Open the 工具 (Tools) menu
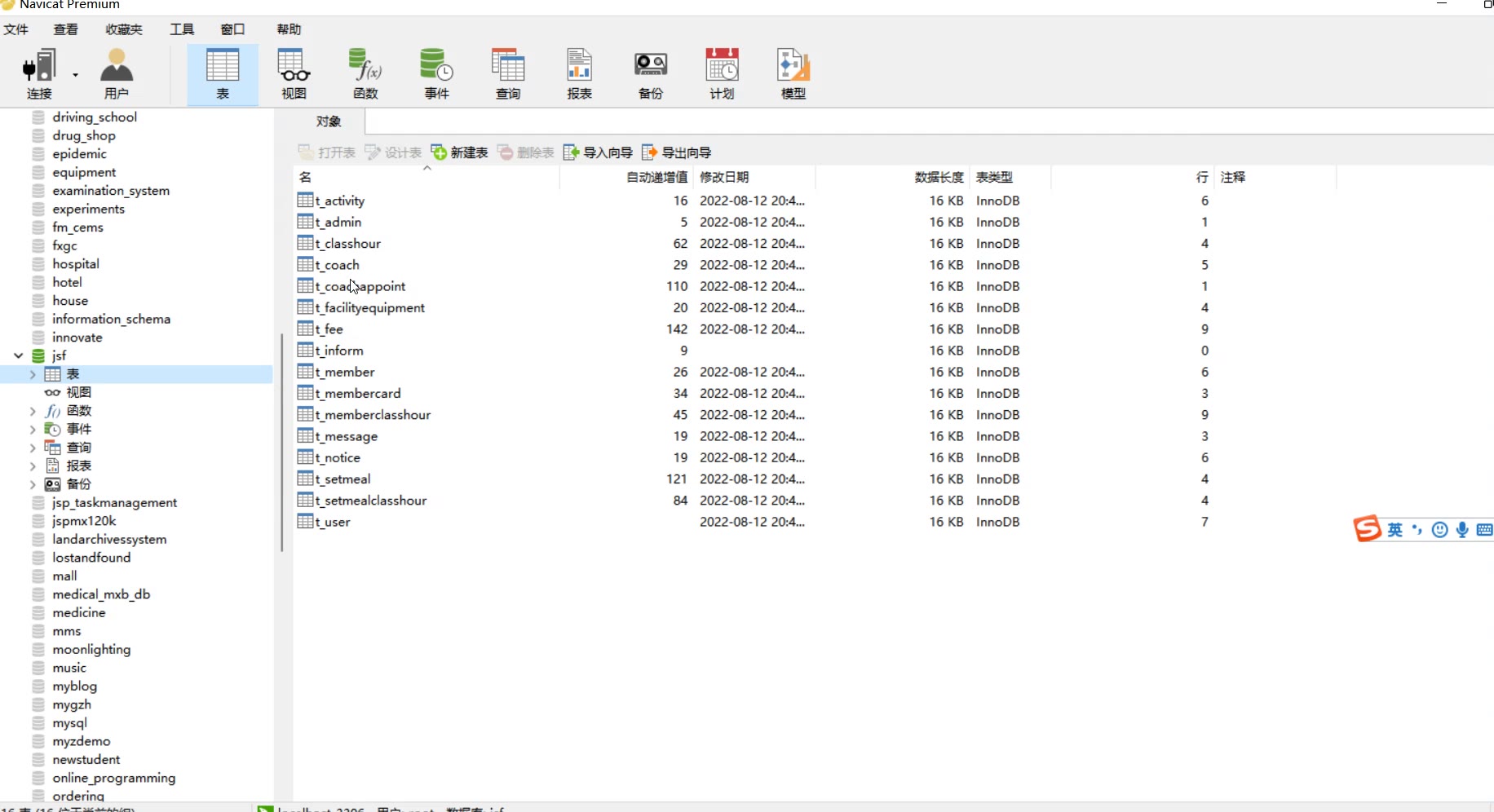 [182, 29]
